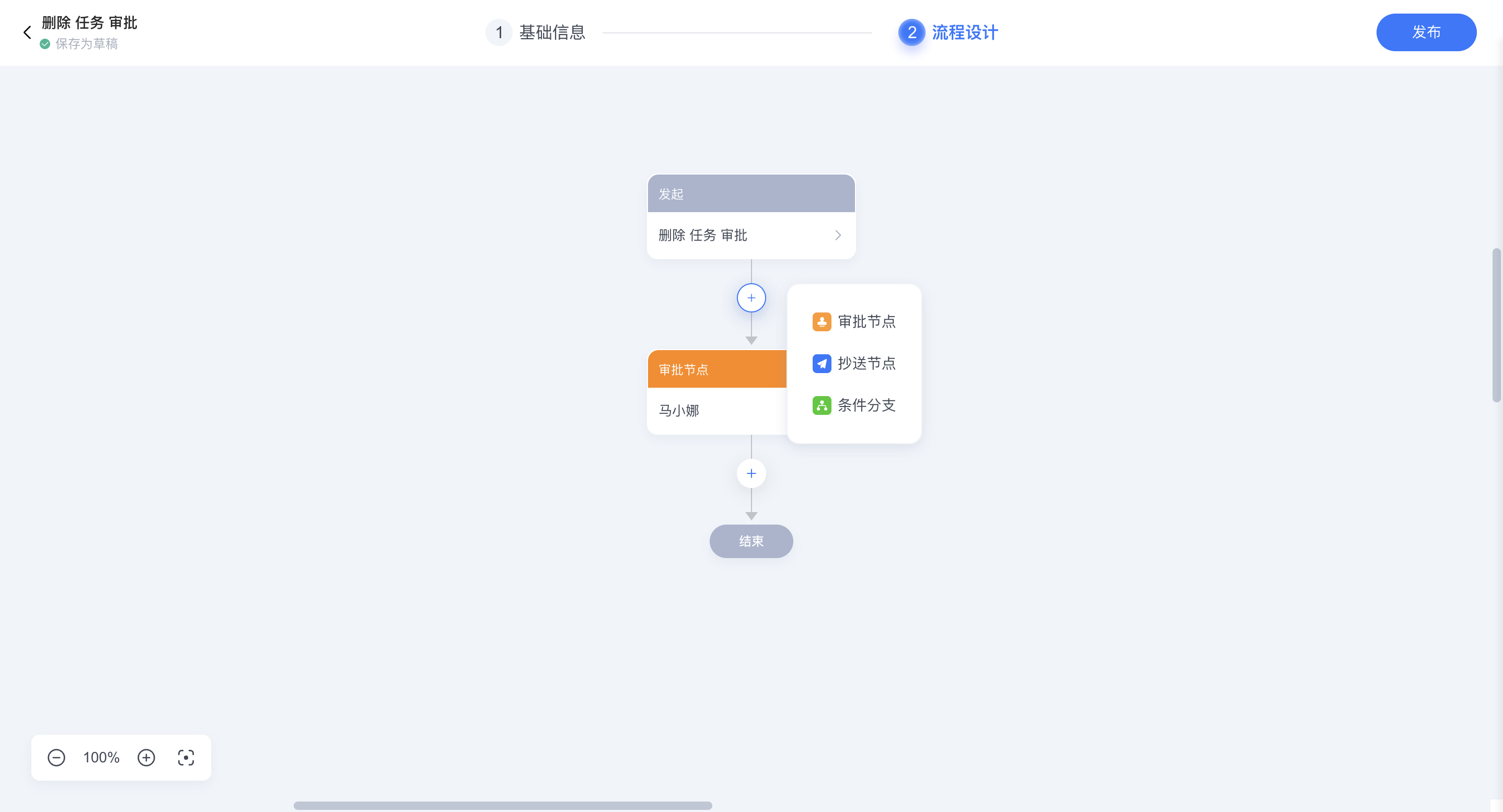The height and width of the screenshot is (812, 1503).
Task: Click the 100% zoom level indicator
Action: pyautogui.click(x=100, y=758)
